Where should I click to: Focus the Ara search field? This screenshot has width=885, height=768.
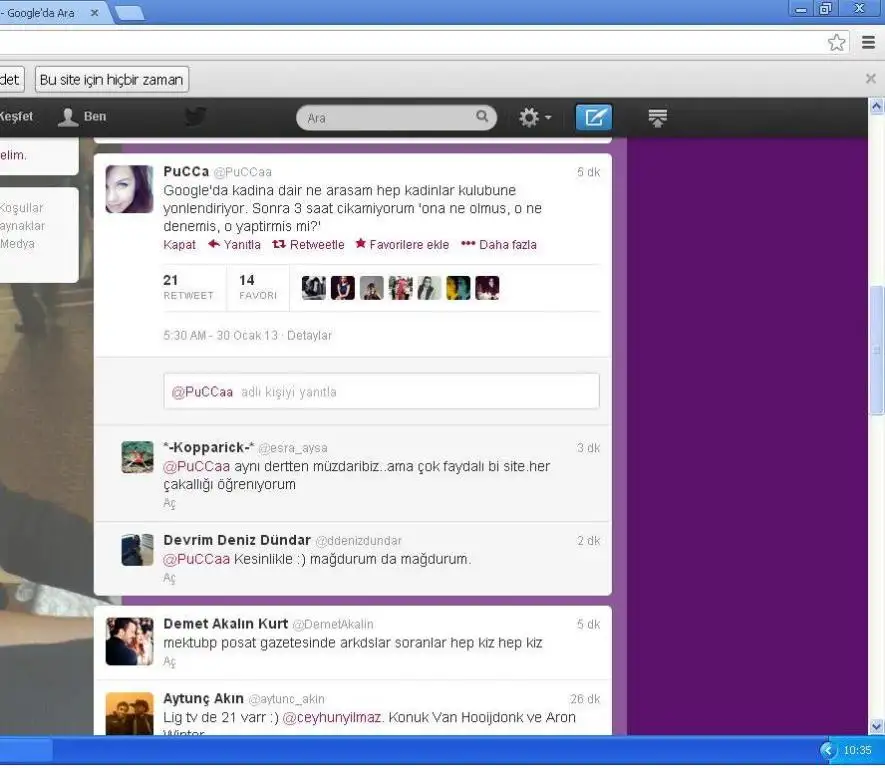coord(396,117)
